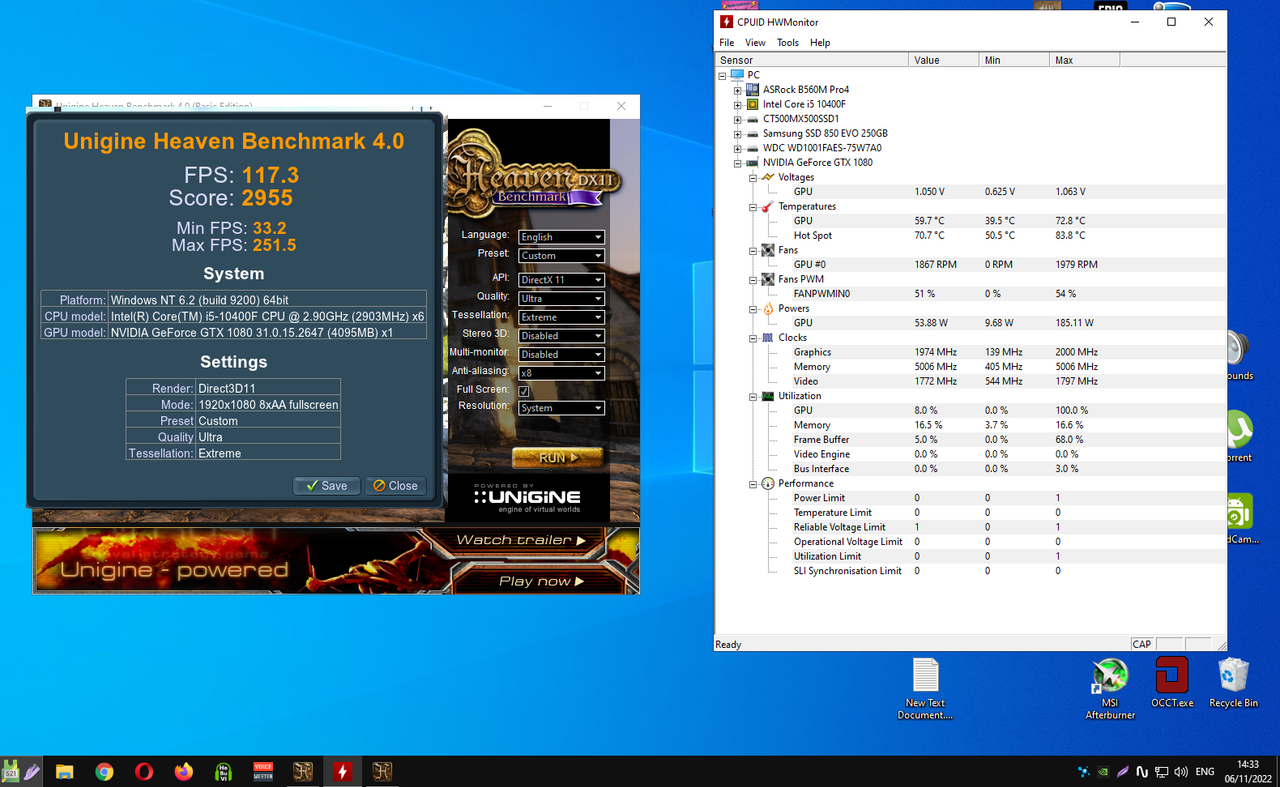Open VoiceMeeter from the taskbar
1280x787 pixels.
pyautogui.click(x=263, y=771)
